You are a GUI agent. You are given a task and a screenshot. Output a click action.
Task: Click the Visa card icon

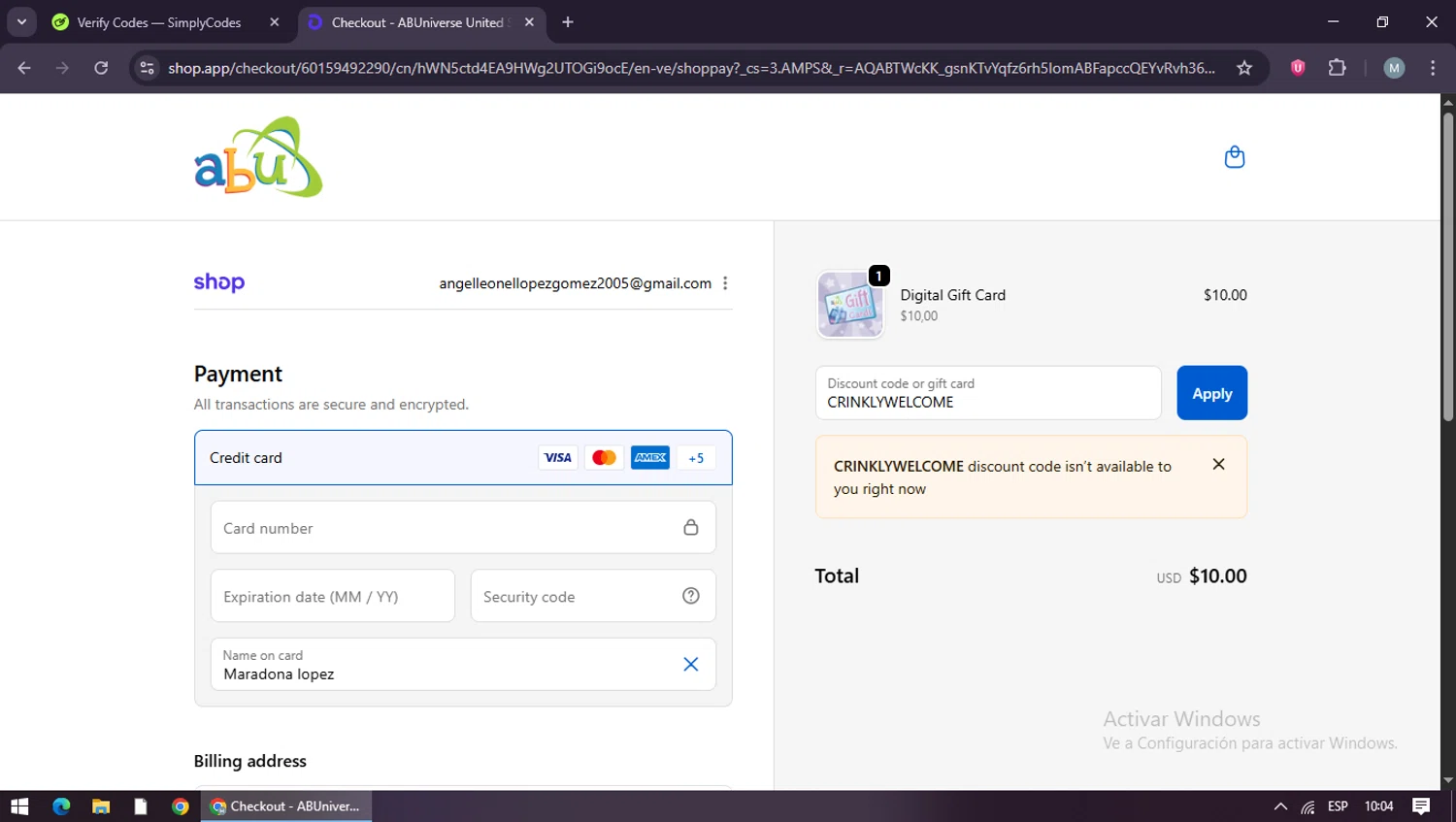pos(557,458)
